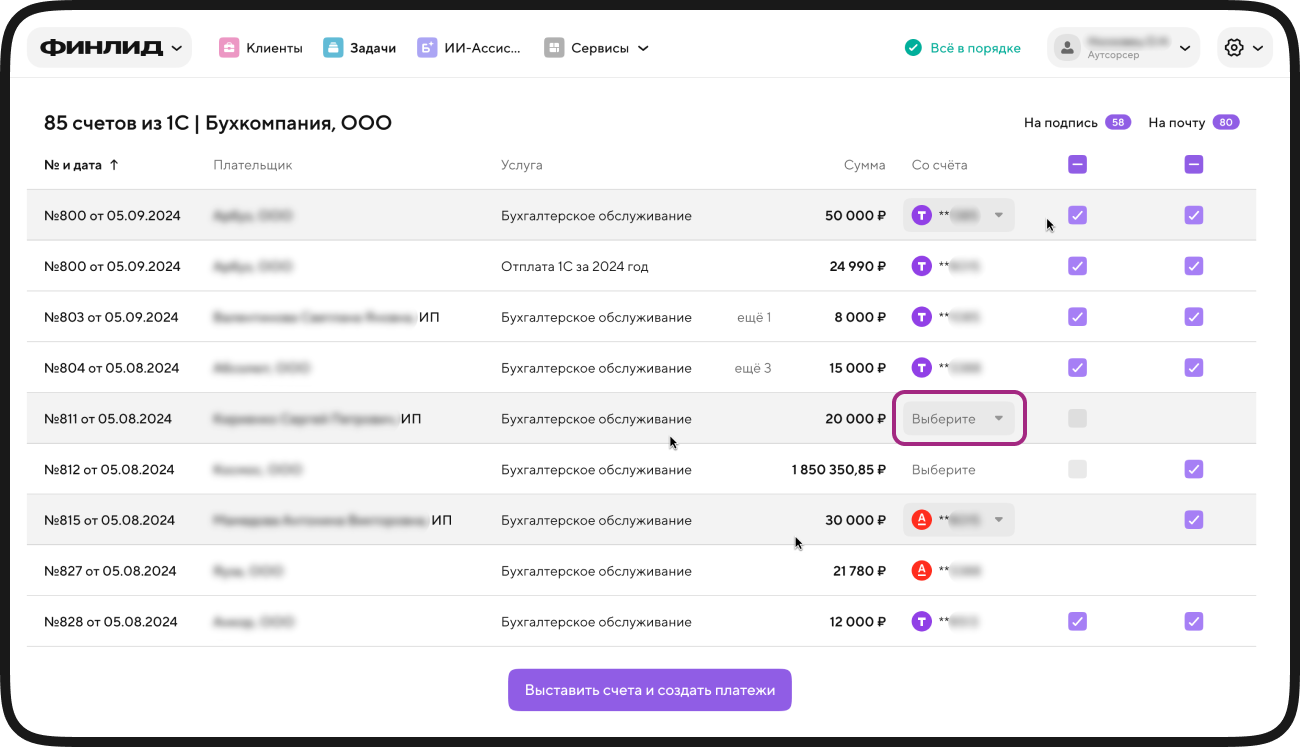Viewport: 1300px width, 747px height.
Task: Click the pink Клиенты briefcase icon
Action: click(x=228, y=48)
